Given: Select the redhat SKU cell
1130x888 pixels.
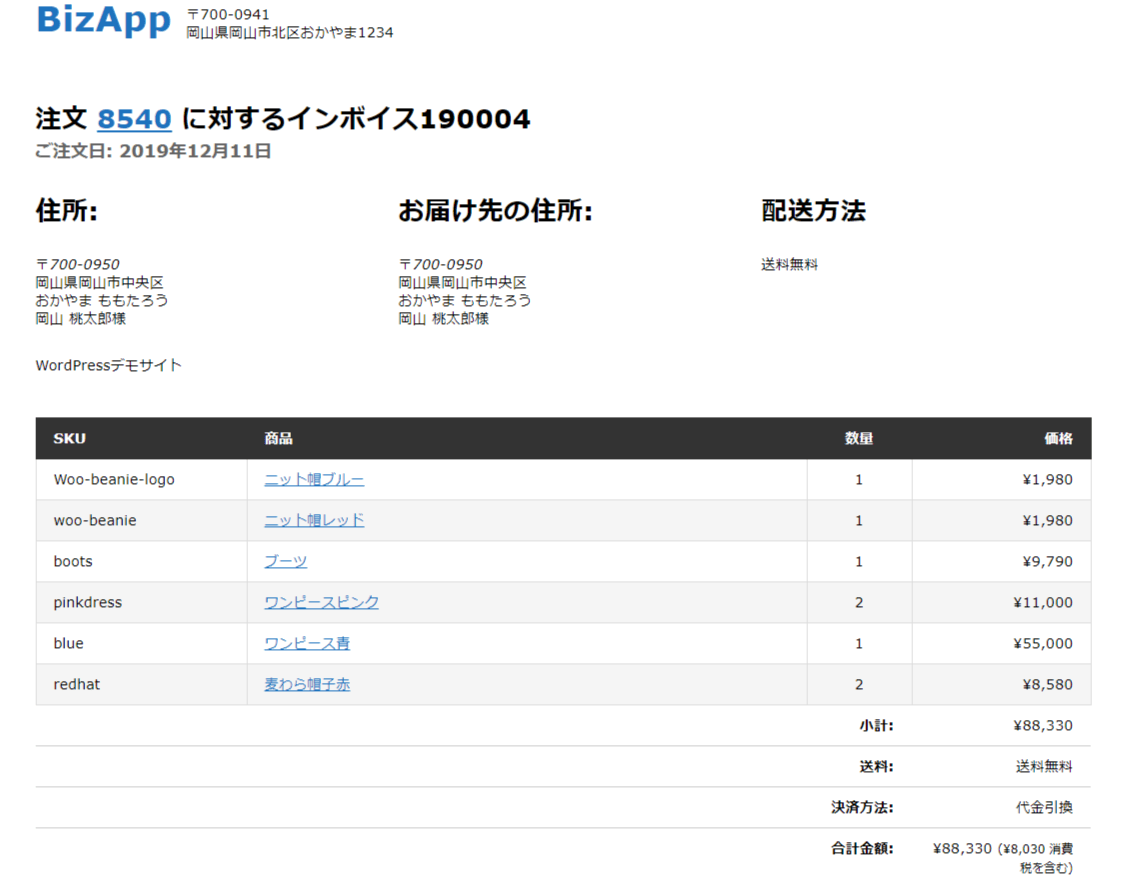Looking at the screenshot, I should tap(76, 685).
